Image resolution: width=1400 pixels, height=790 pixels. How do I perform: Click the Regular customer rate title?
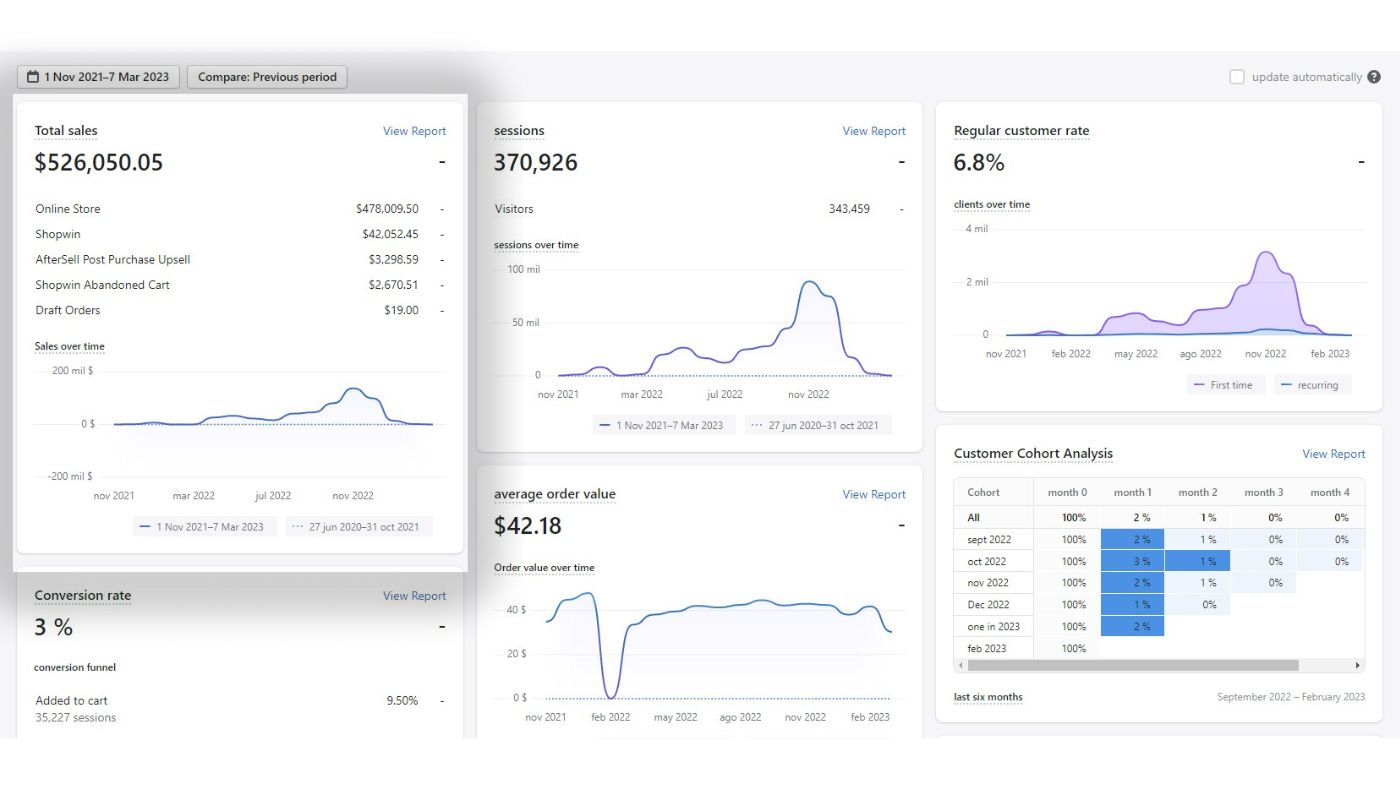pyautogui.click(x=1021, y=131)
